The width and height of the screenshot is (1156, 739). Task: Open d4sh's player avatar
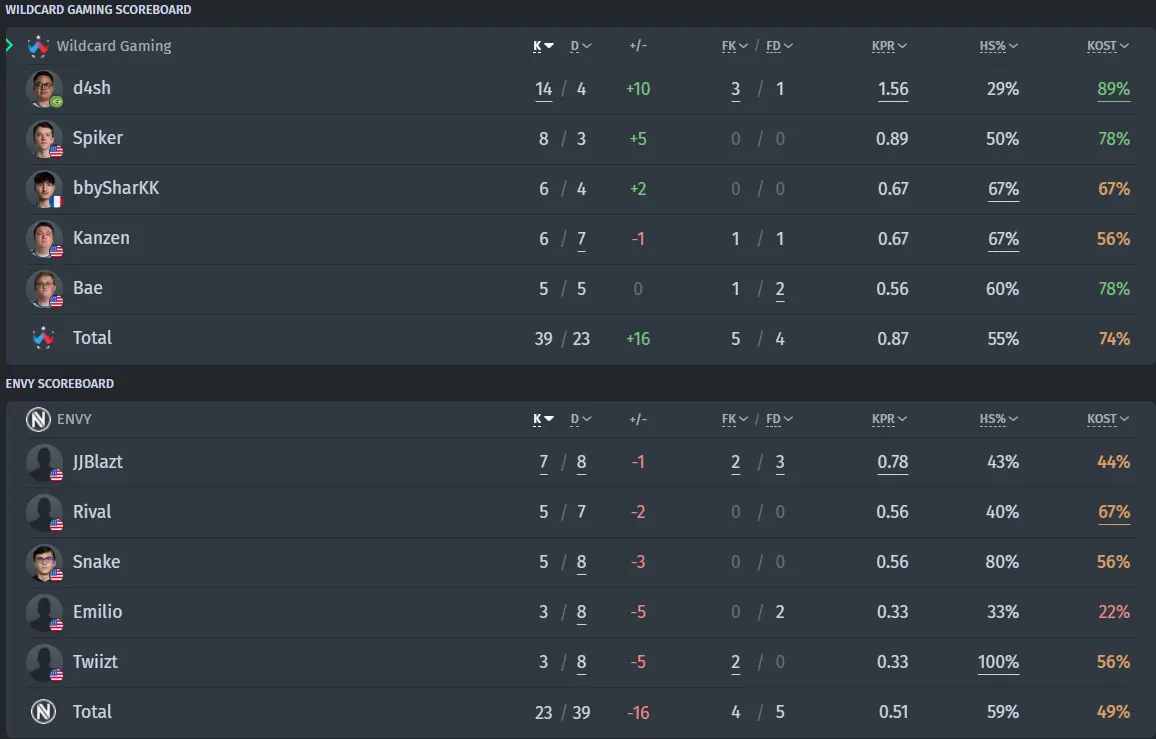44,89
